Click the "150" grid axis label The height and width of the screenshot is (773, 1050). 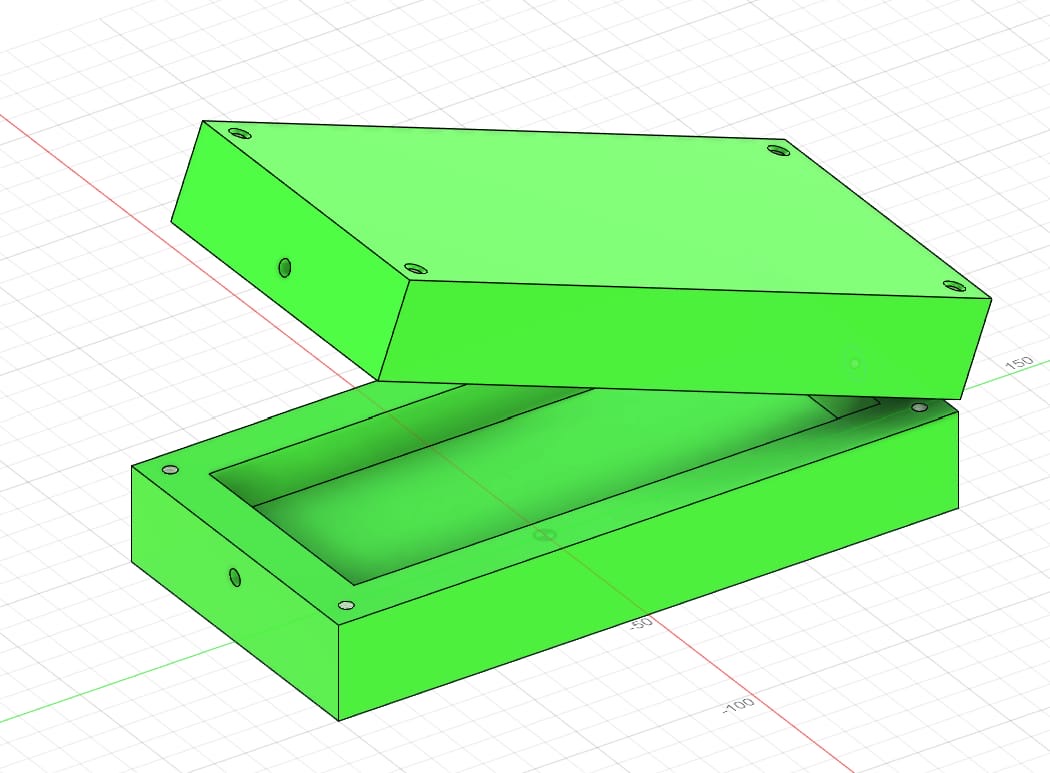(x=1019, y=364)
